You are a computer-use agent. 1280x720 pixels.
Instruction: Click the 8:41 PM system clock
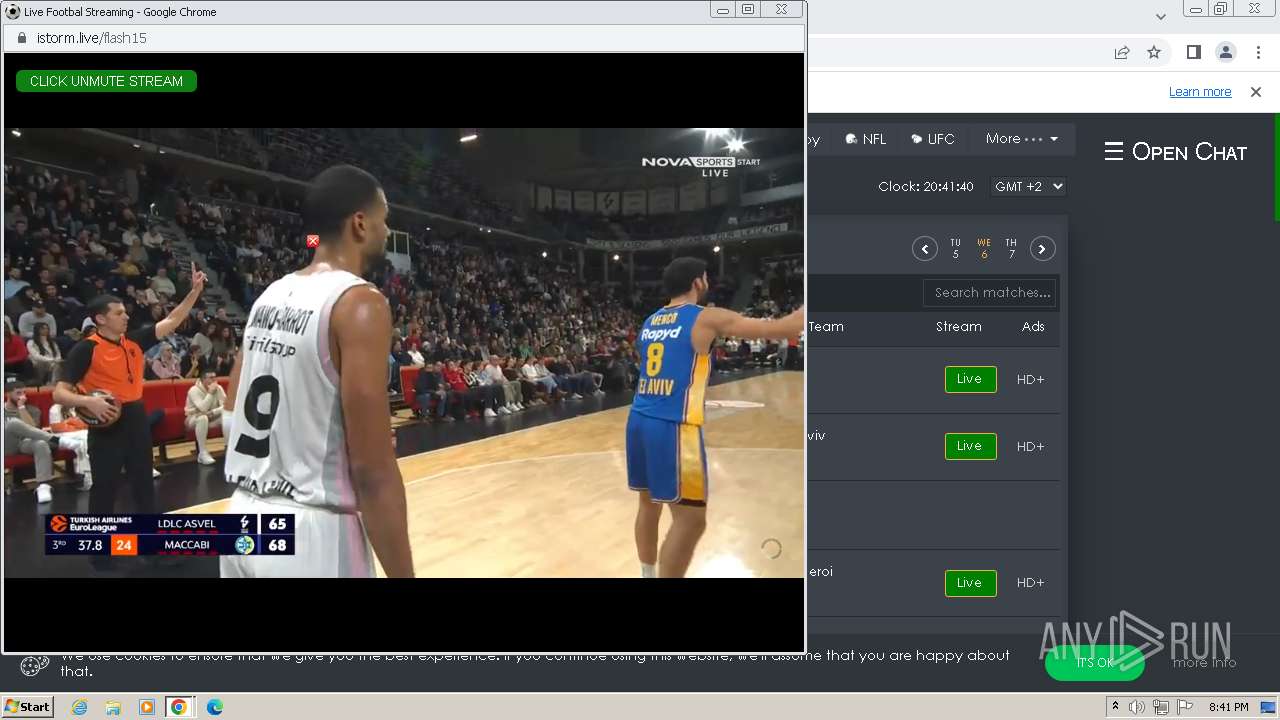(1228, 707)
